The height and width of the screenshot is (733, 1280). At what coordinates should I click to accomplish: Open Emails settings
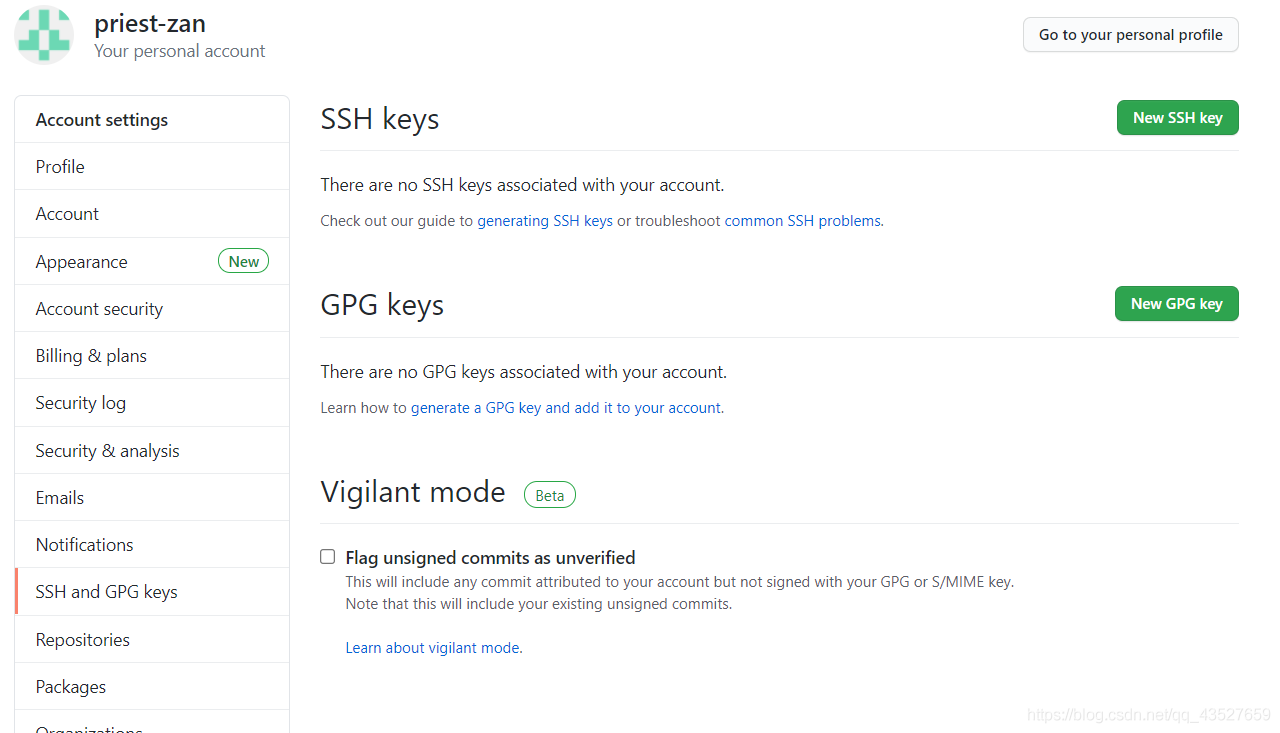coord(60,498)
